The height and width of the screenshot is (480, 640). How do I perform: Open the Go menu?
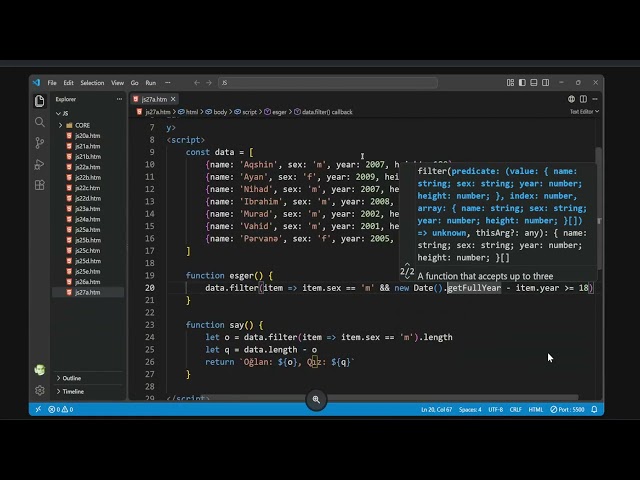coord(135,83)
